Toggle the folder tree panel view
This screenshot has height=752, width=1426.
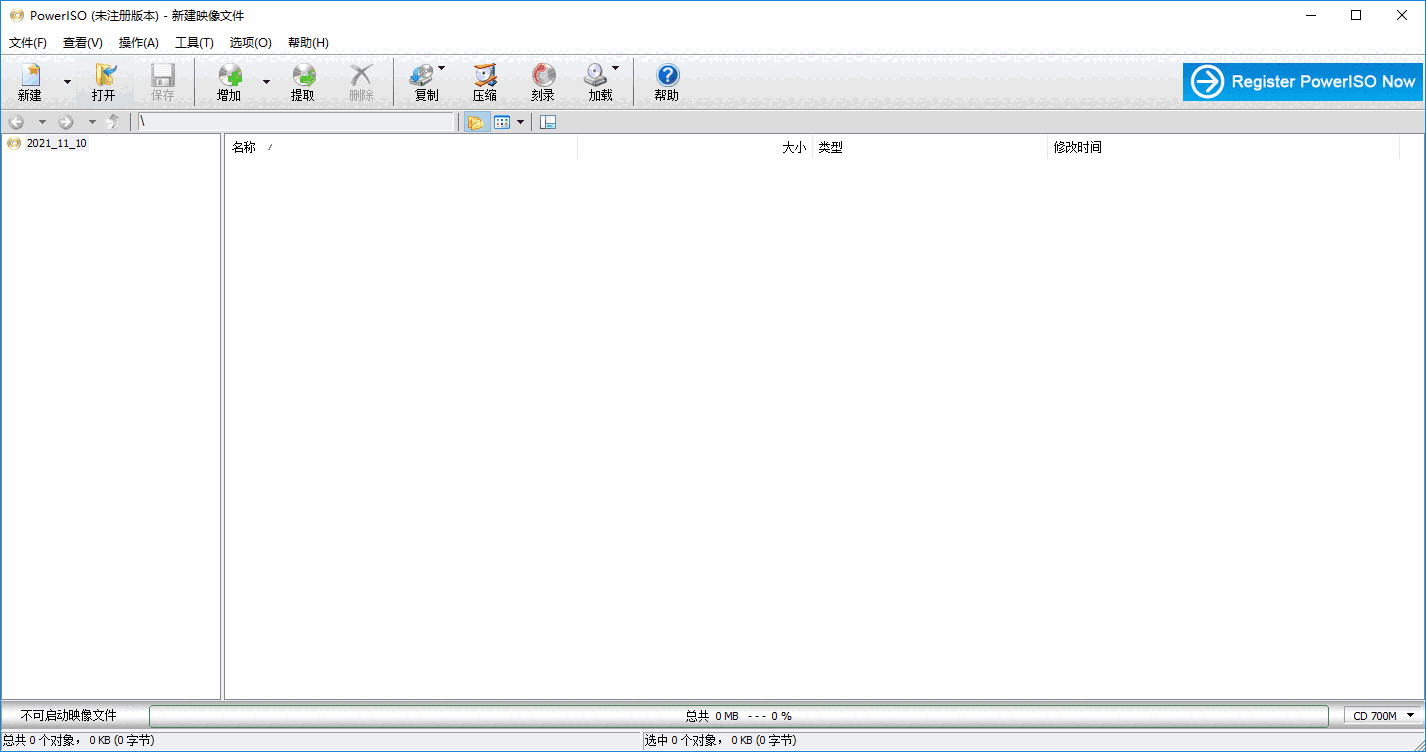[x=547, y=121]
